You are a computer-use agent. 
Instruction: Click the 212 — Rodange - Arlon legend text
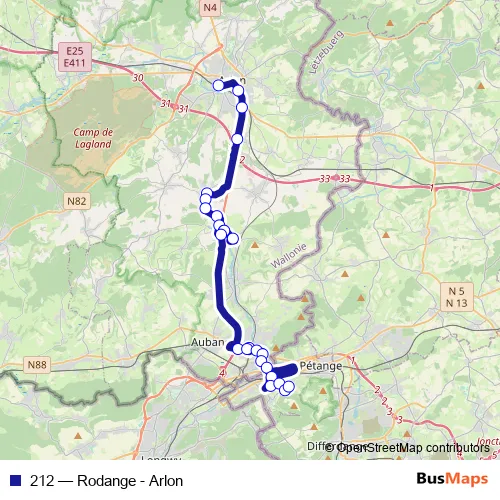click(106, 481)
